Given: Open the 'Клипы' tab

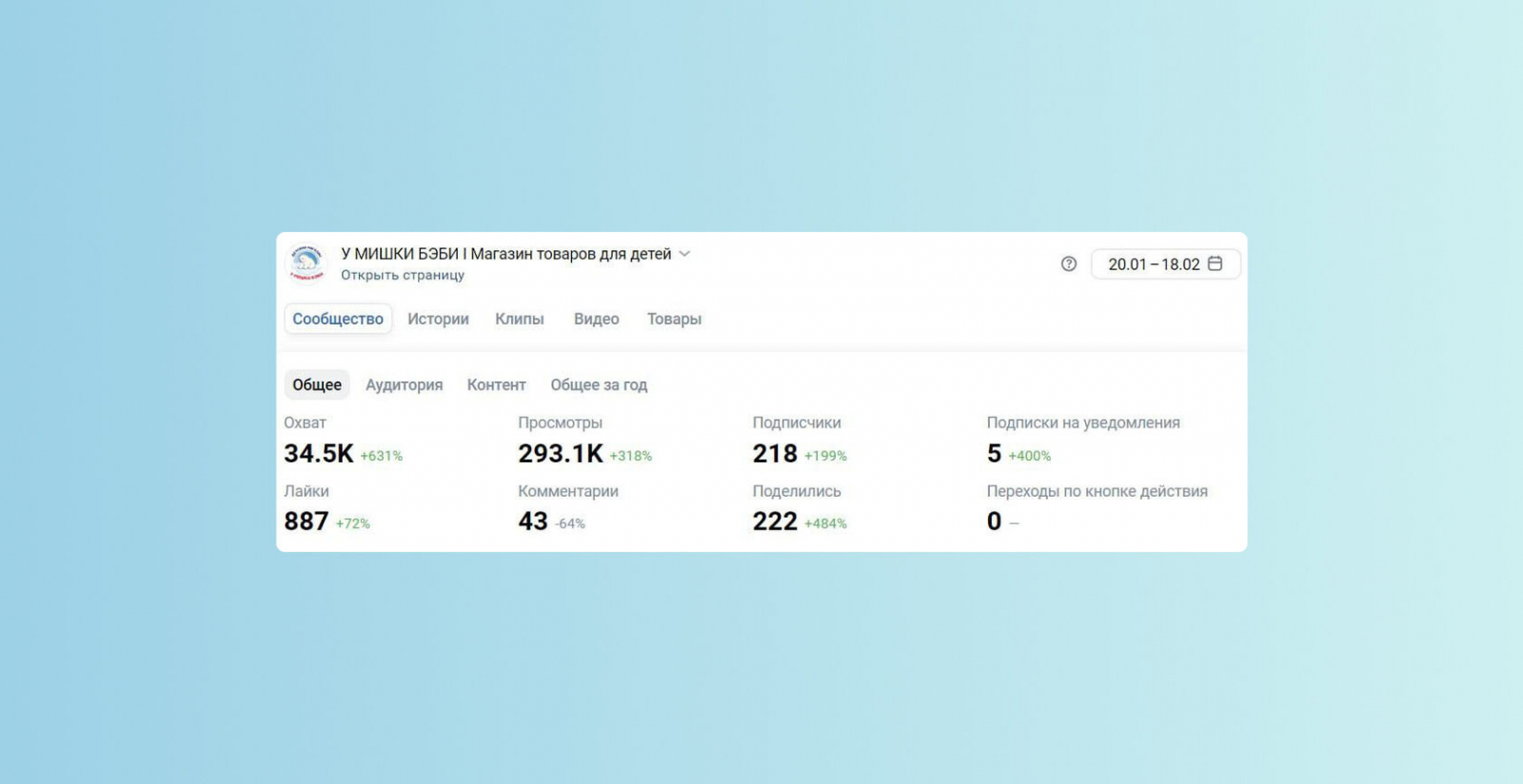Looking at the screenshot, I should 519,319.
